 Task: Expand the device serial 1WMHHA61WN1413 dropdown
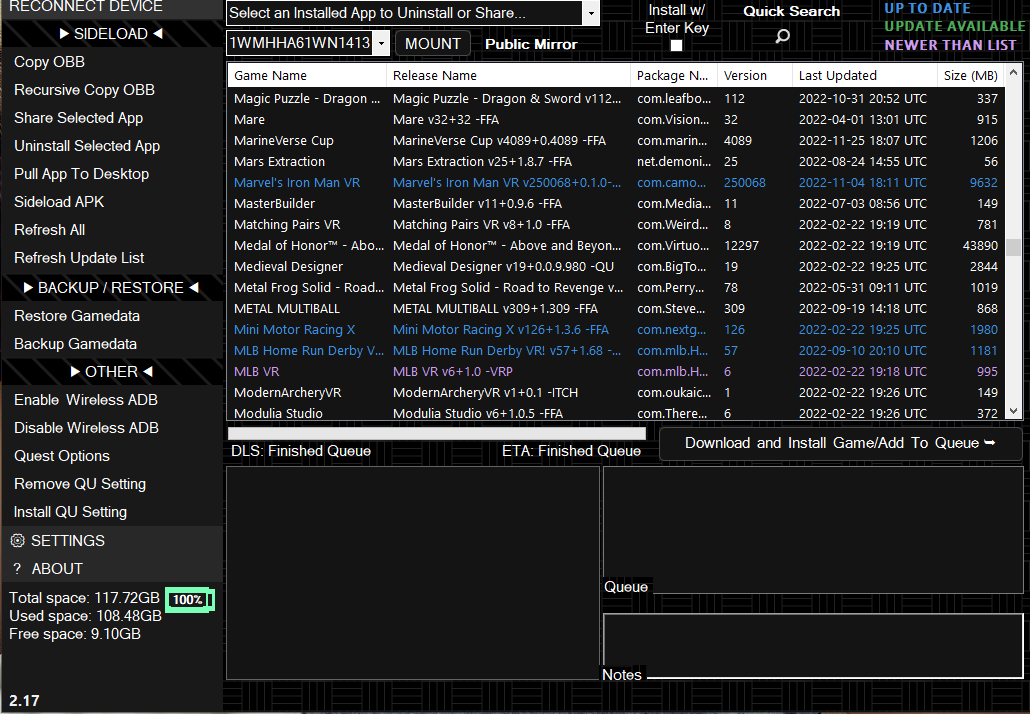381,43
